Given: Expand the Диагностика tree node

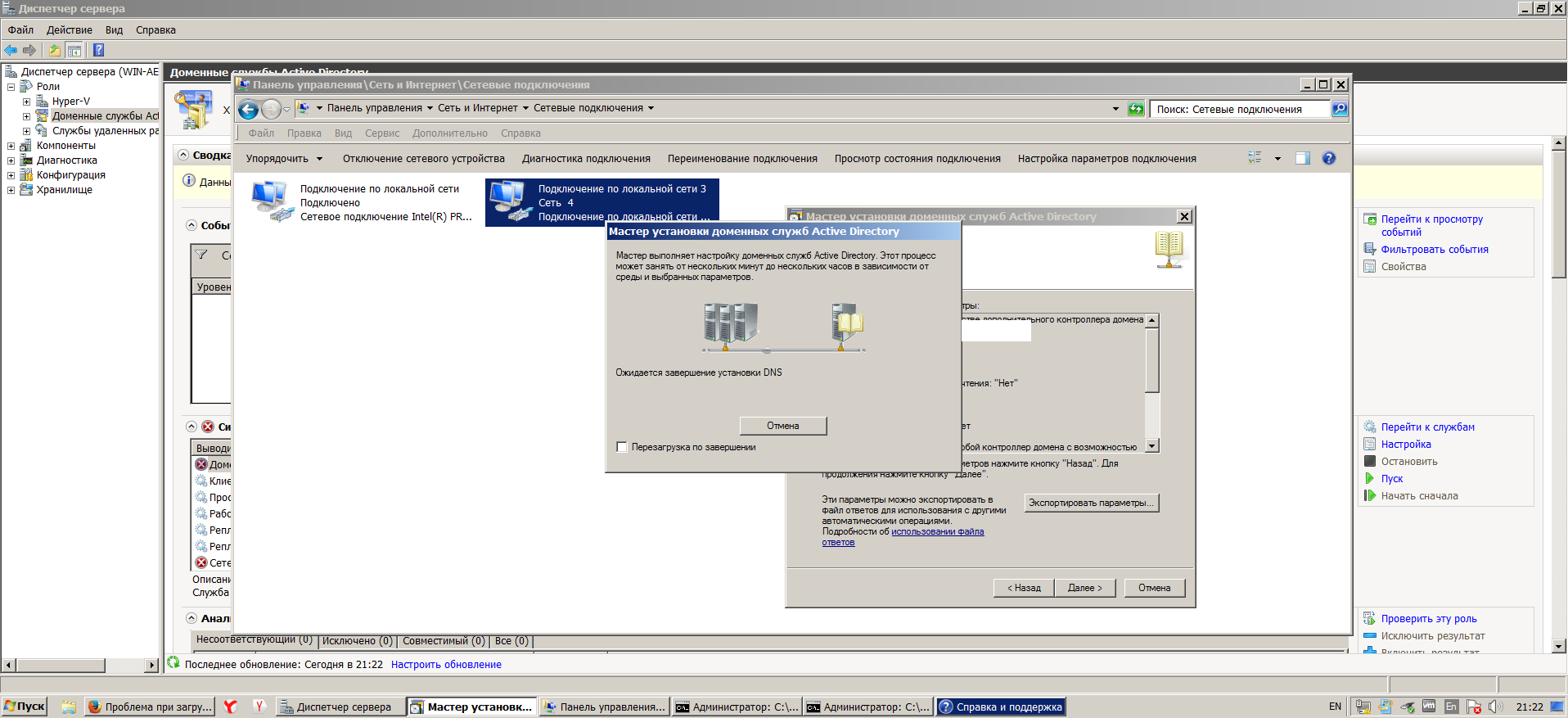Looking at the screenshot, I should point(11,160).
